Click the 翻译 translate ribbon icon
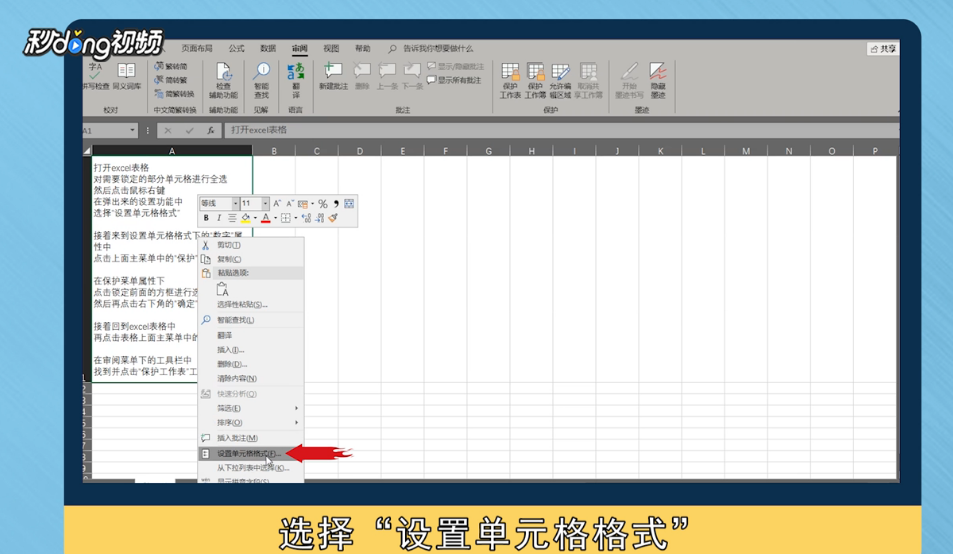Image resolution: width=953 pixels, height=554 pixels. [295, 81]
